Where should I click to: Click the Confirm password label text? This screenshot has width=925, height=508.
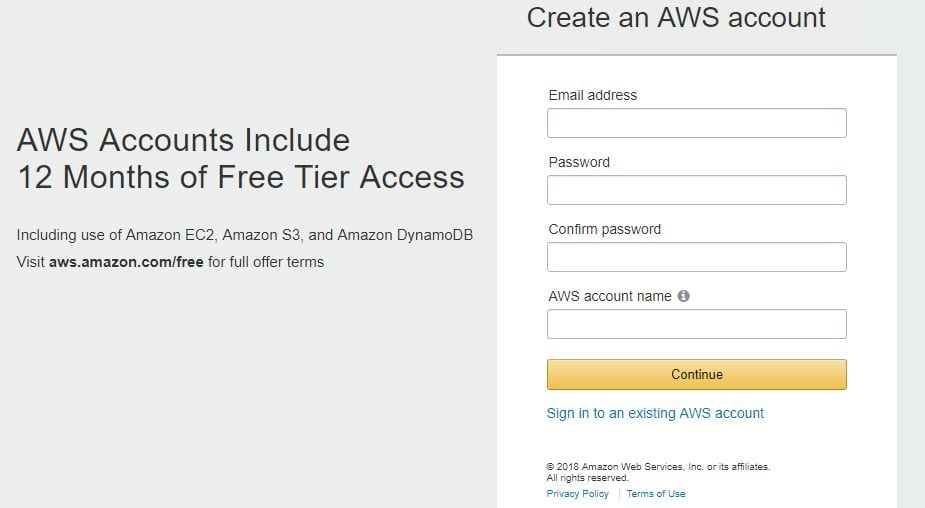pos(605,230)
